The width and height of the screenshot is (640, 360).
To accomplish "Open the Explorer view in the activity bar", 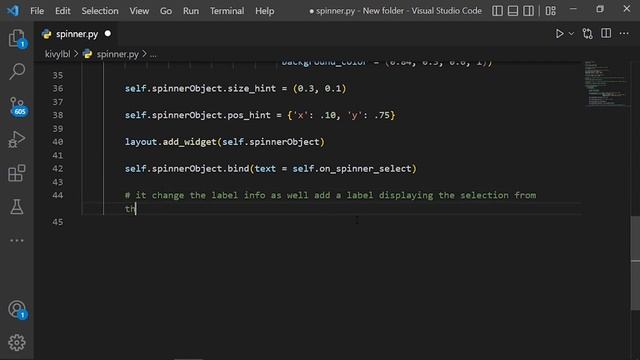I will (17, 38).
